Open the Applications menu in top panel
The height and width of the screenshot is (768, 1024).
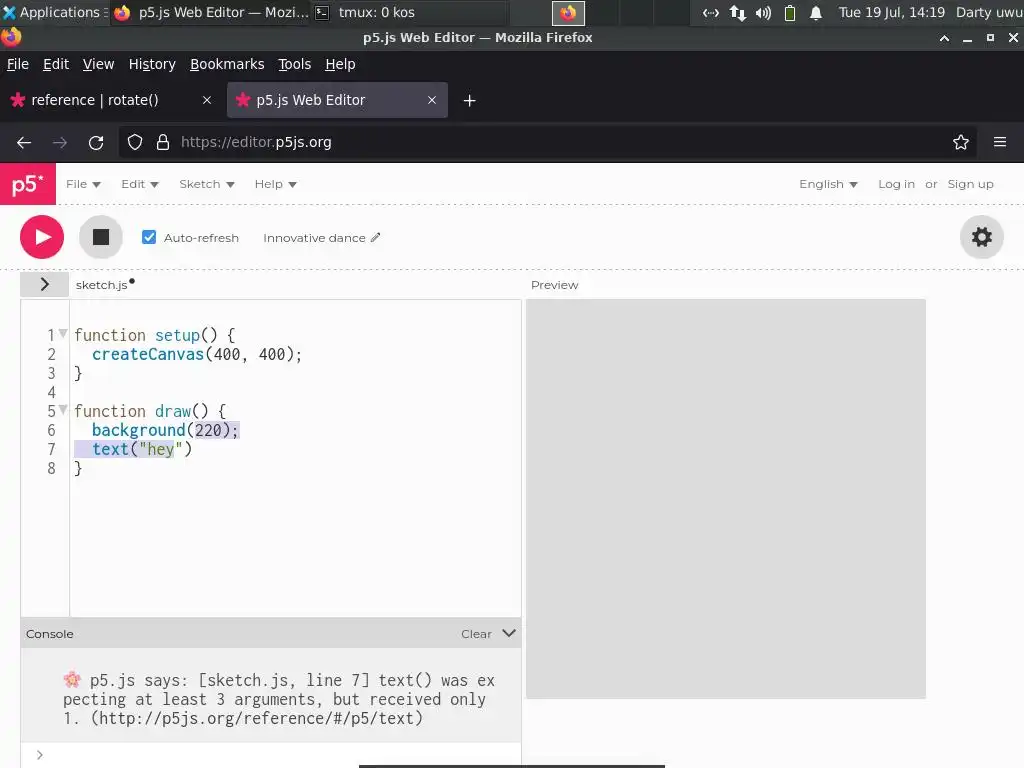tap(54, 12)
